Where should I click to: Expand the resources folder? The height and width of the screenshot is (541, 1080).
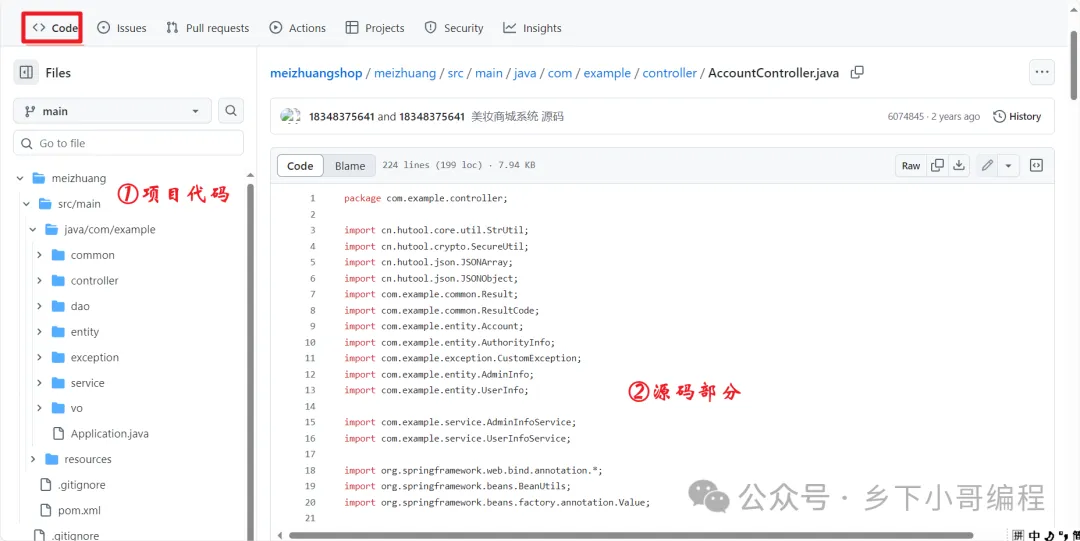coord(32,459)
